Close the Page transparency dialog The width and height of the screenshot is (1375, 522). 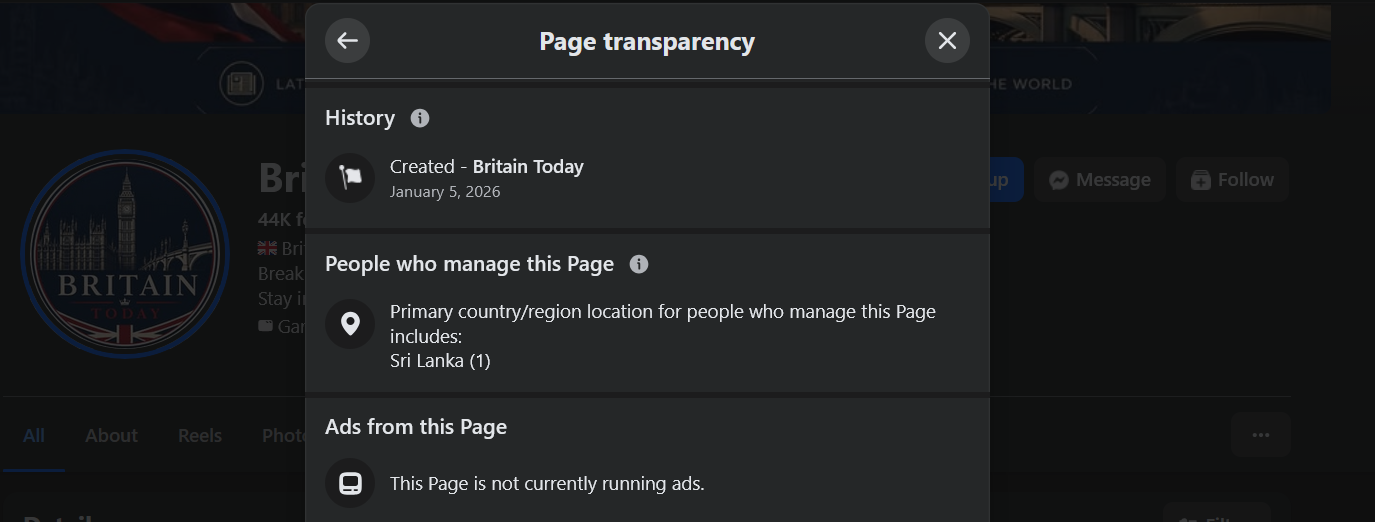pos(947,41)
